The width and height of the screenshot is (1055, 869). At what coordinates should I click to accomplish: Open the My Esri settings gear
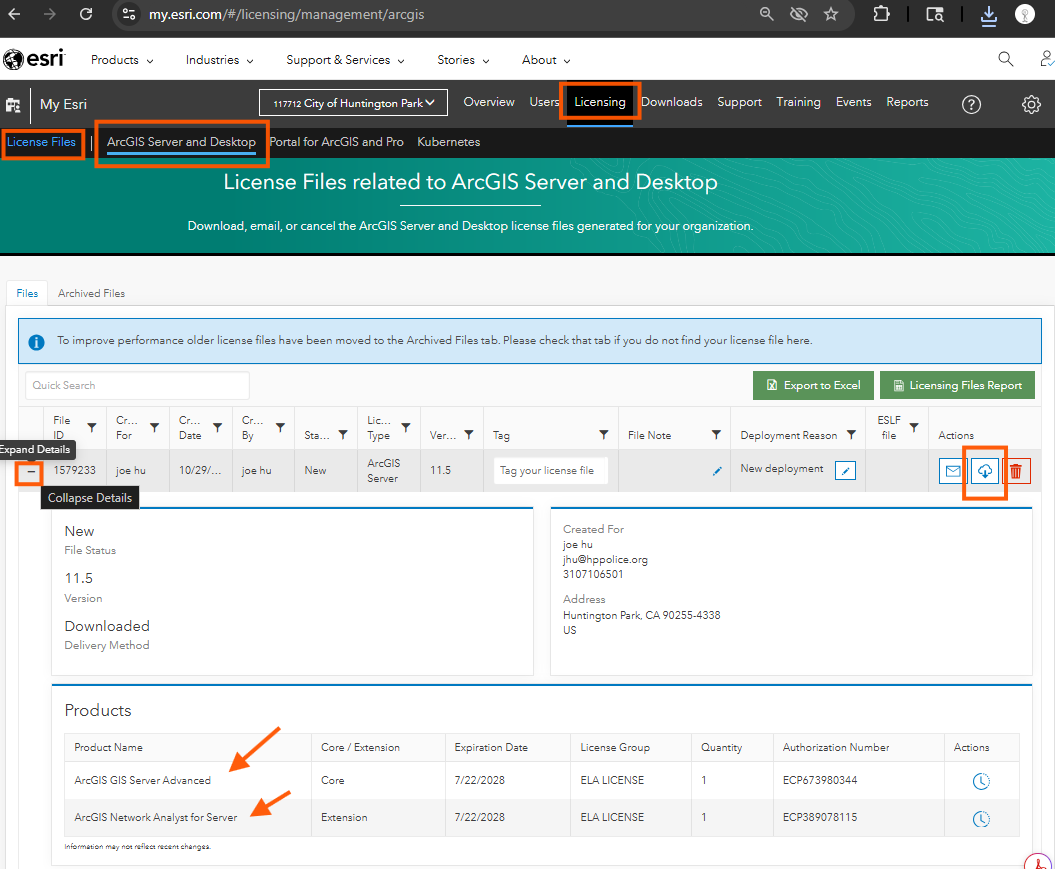click(1031, 104)
